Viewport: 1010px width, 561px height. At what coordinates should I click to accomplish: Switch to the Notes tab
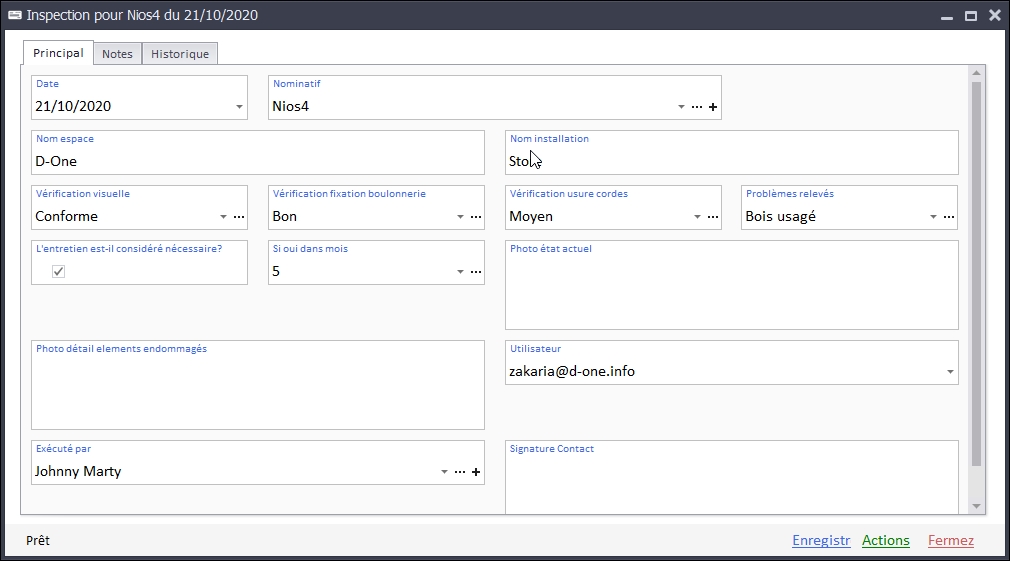coord(117,54)
